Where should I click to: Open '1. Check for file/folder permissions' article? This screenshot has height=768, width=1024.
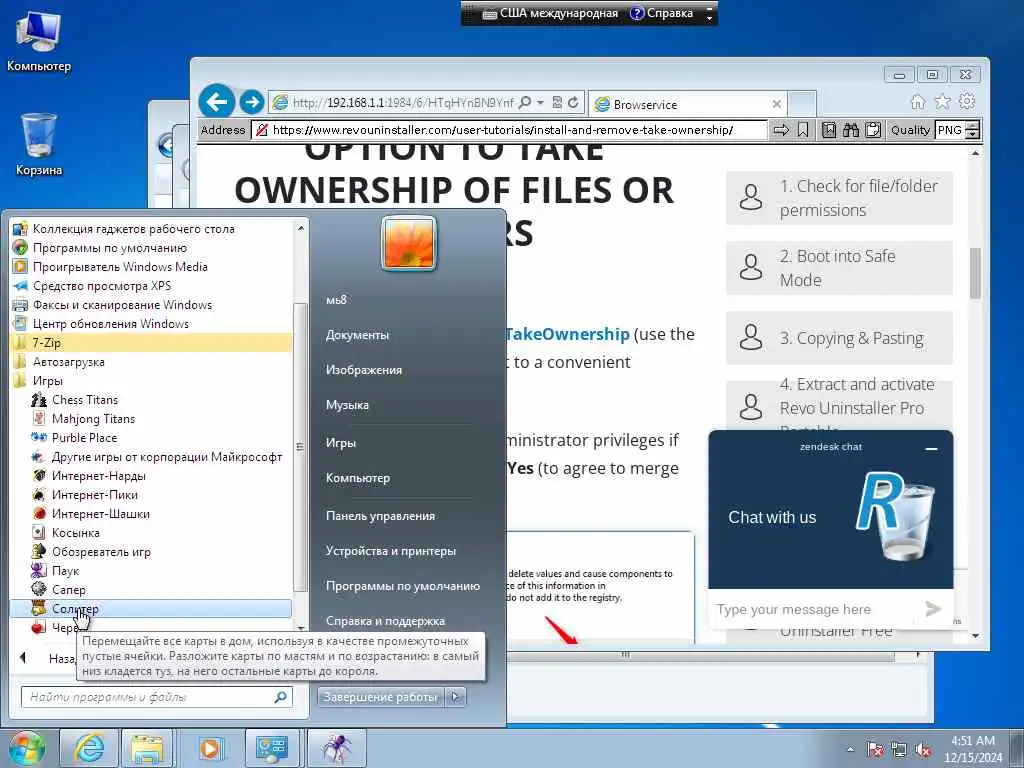839,198
